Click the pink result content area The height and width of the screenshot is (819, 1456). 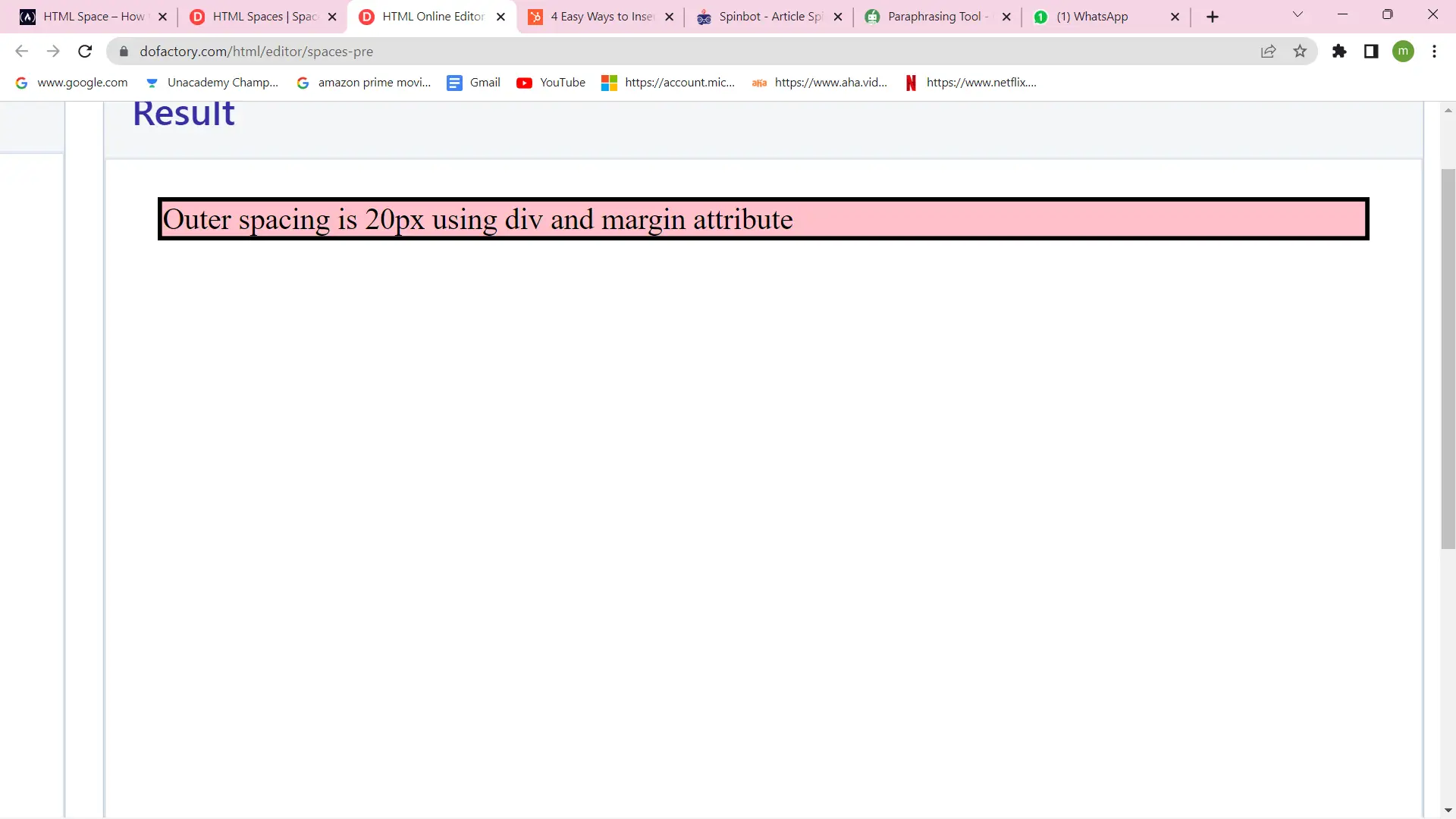[x=763, y=219]
